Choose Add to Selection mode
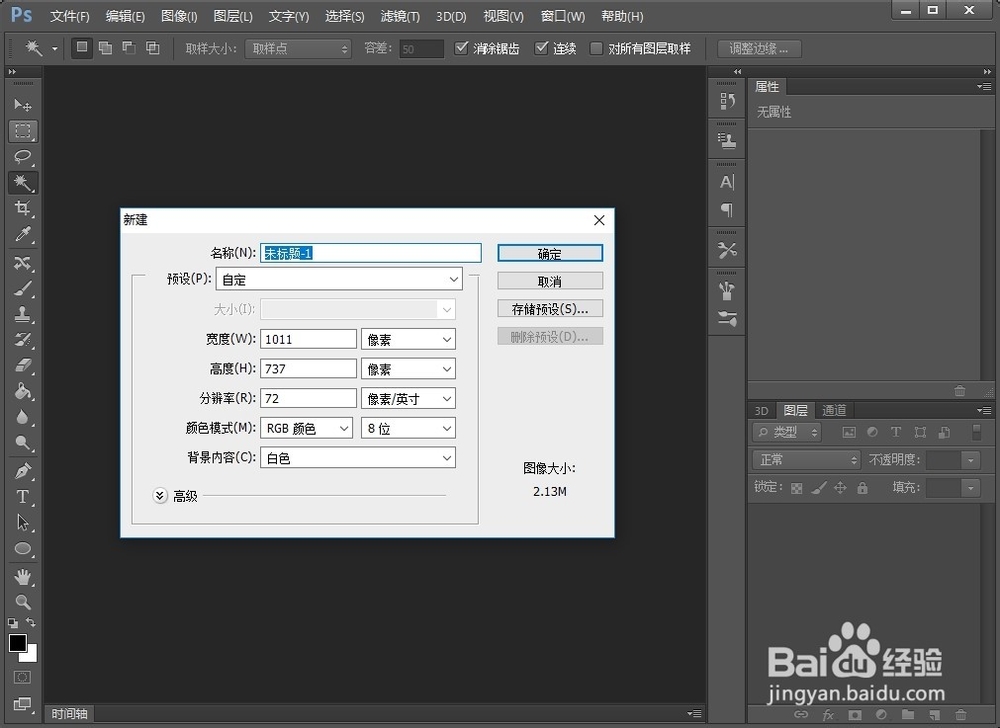The image size is (1000, 728). coord(106,48)
